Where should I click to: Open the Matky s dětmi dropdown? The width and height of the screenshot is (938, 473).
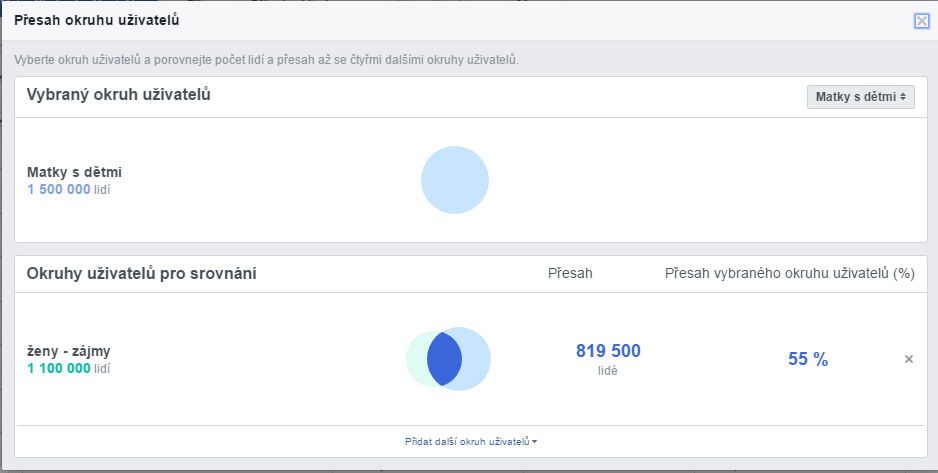[x=860, y=97]
